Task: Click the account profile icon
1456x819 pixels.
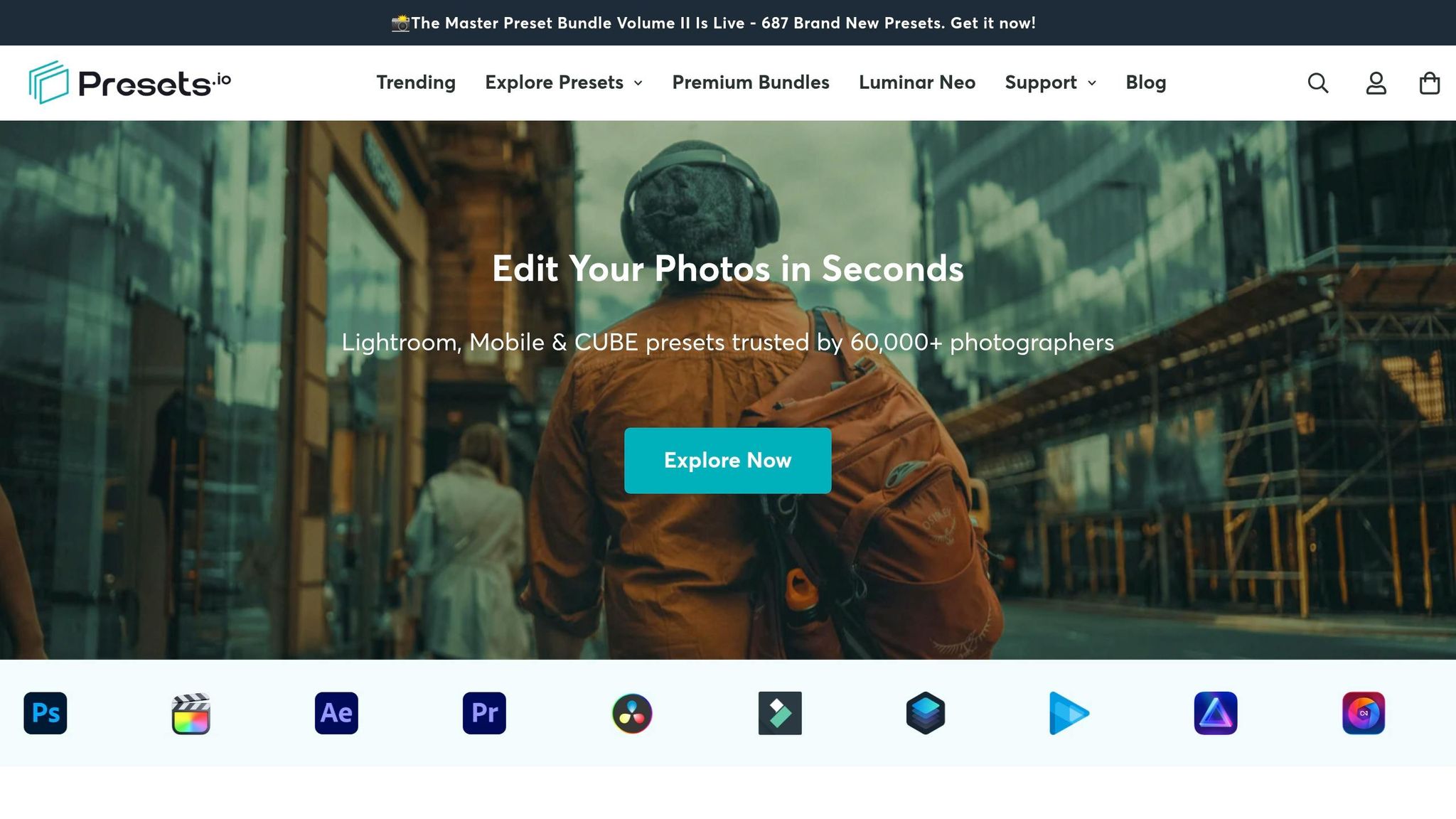Action: [1376, 83]
